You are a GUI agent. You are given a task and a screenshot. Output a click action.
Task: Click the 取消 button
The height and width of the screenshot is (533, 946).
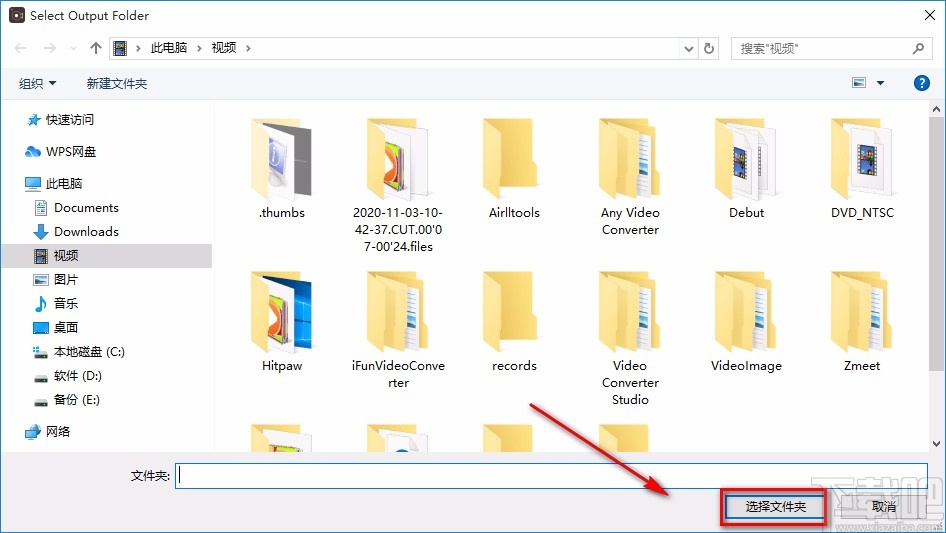point(883,506)
